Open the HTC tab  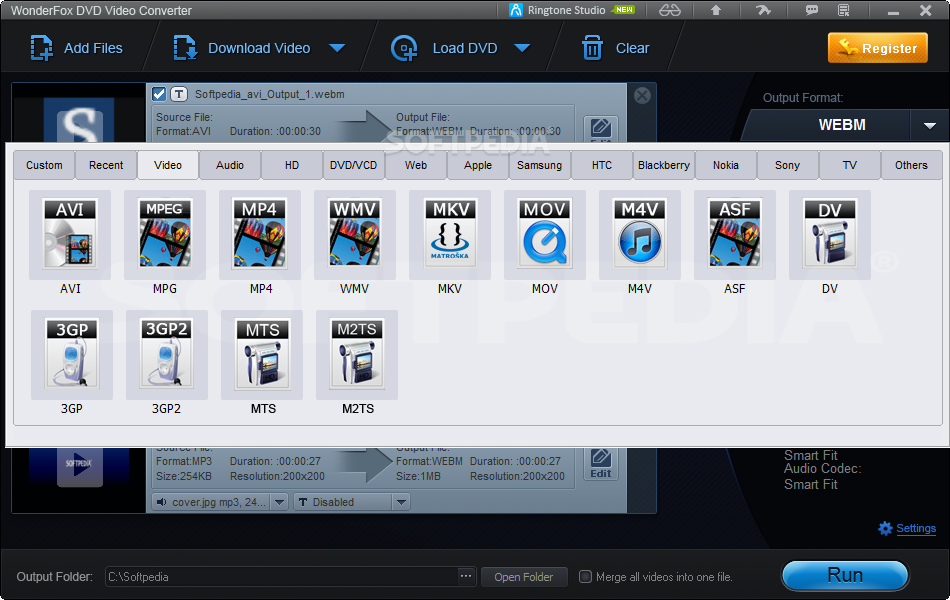pos(602,165)
